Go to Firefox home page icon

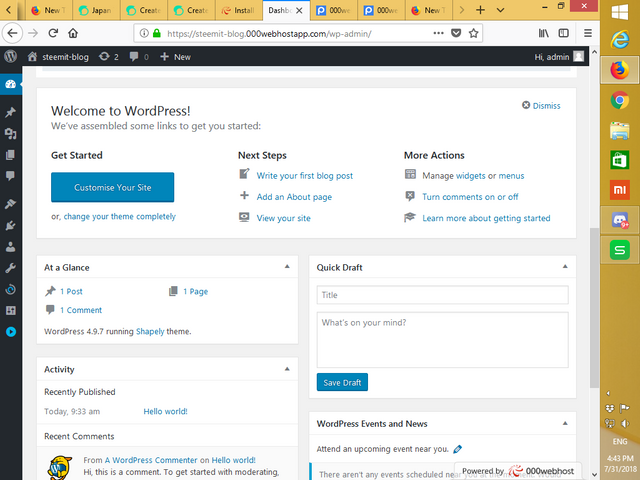73,33
